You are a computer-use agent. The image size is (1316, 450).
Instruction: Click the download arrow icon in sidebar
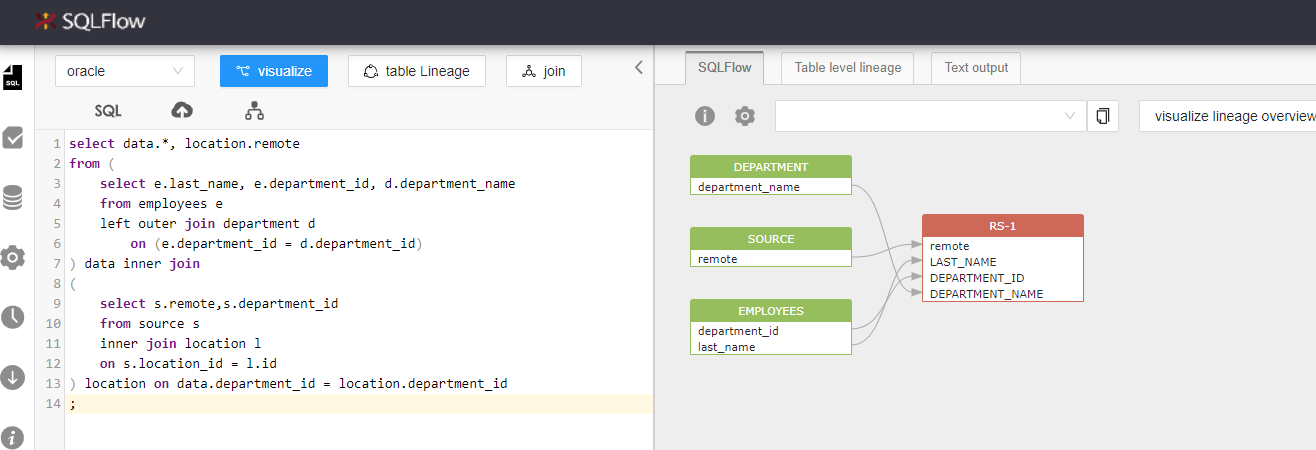[13, 377]
